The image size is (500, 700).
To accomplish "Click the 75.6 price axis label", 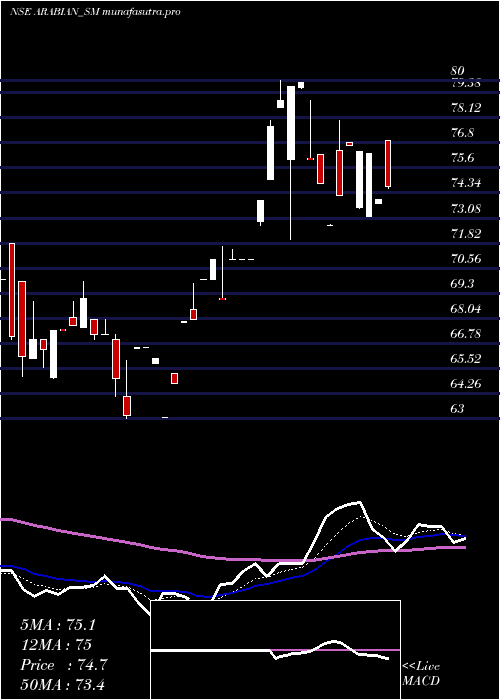I will tap(463, 158).
